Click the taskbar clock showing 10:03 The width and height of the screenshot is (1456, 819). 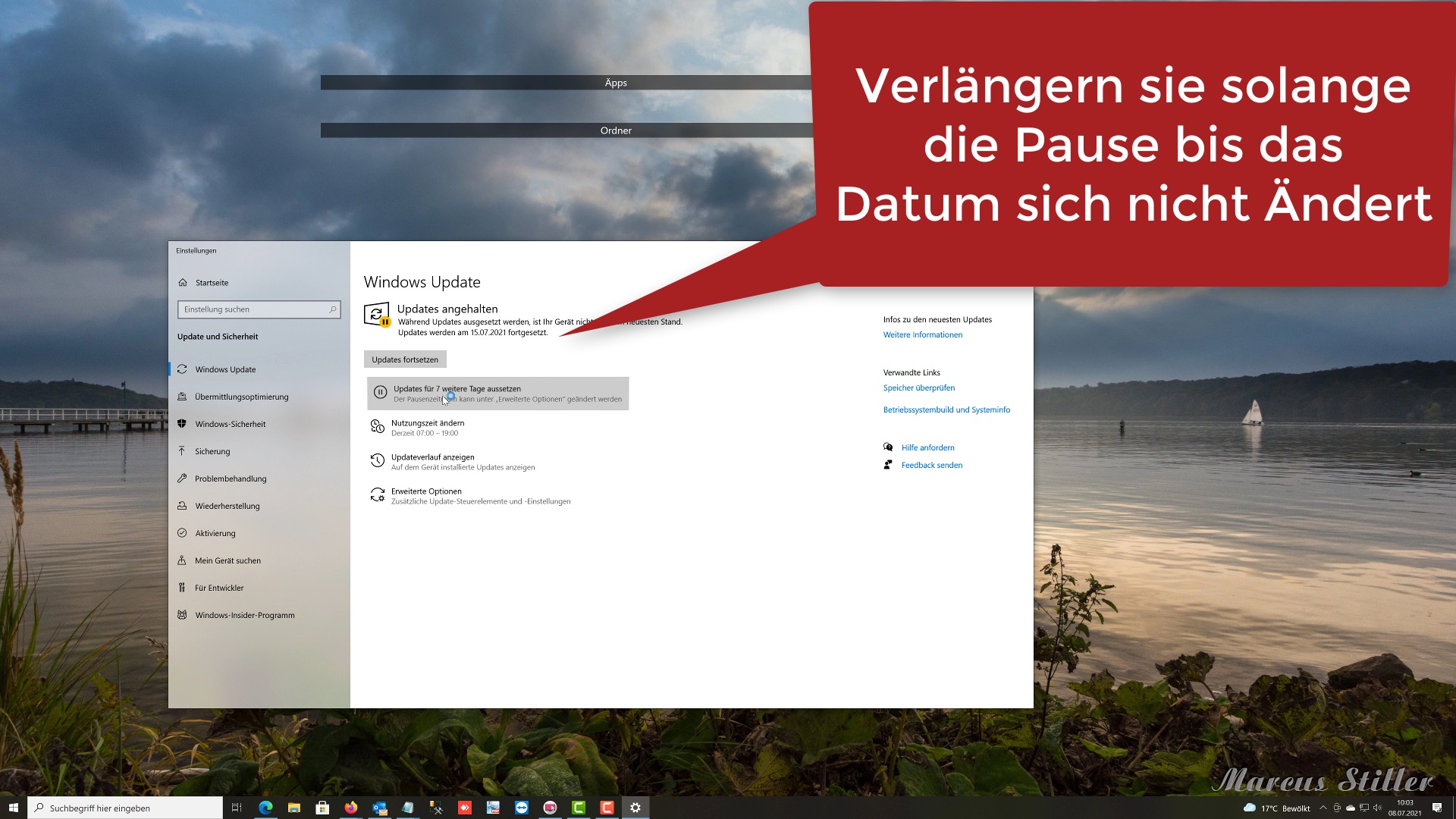tap(1404, 808)
